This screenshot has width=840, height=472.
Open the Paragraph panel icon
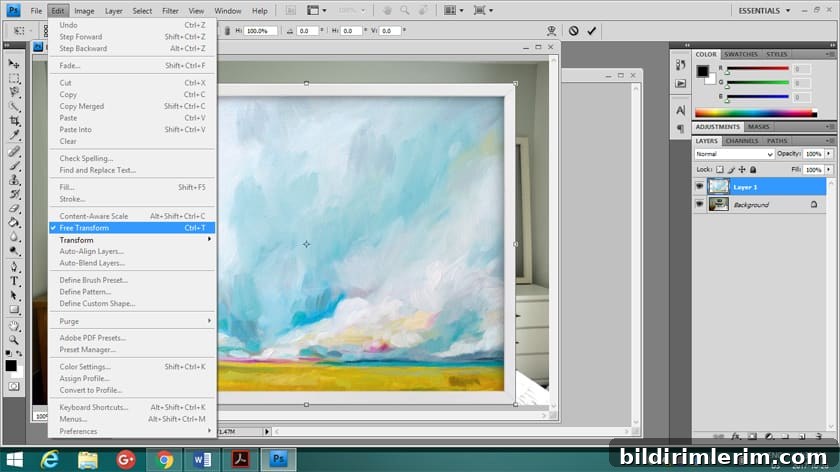680,129
